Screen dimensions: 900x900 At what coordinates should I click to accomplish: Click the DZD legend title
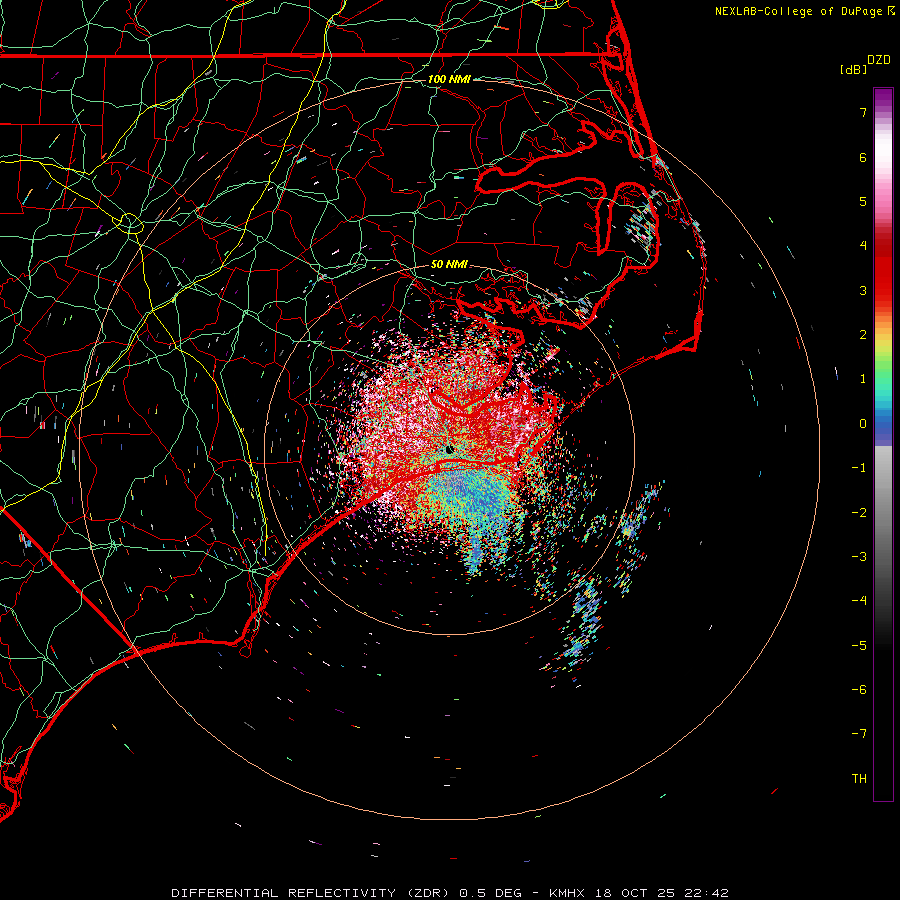coord(879,60)
